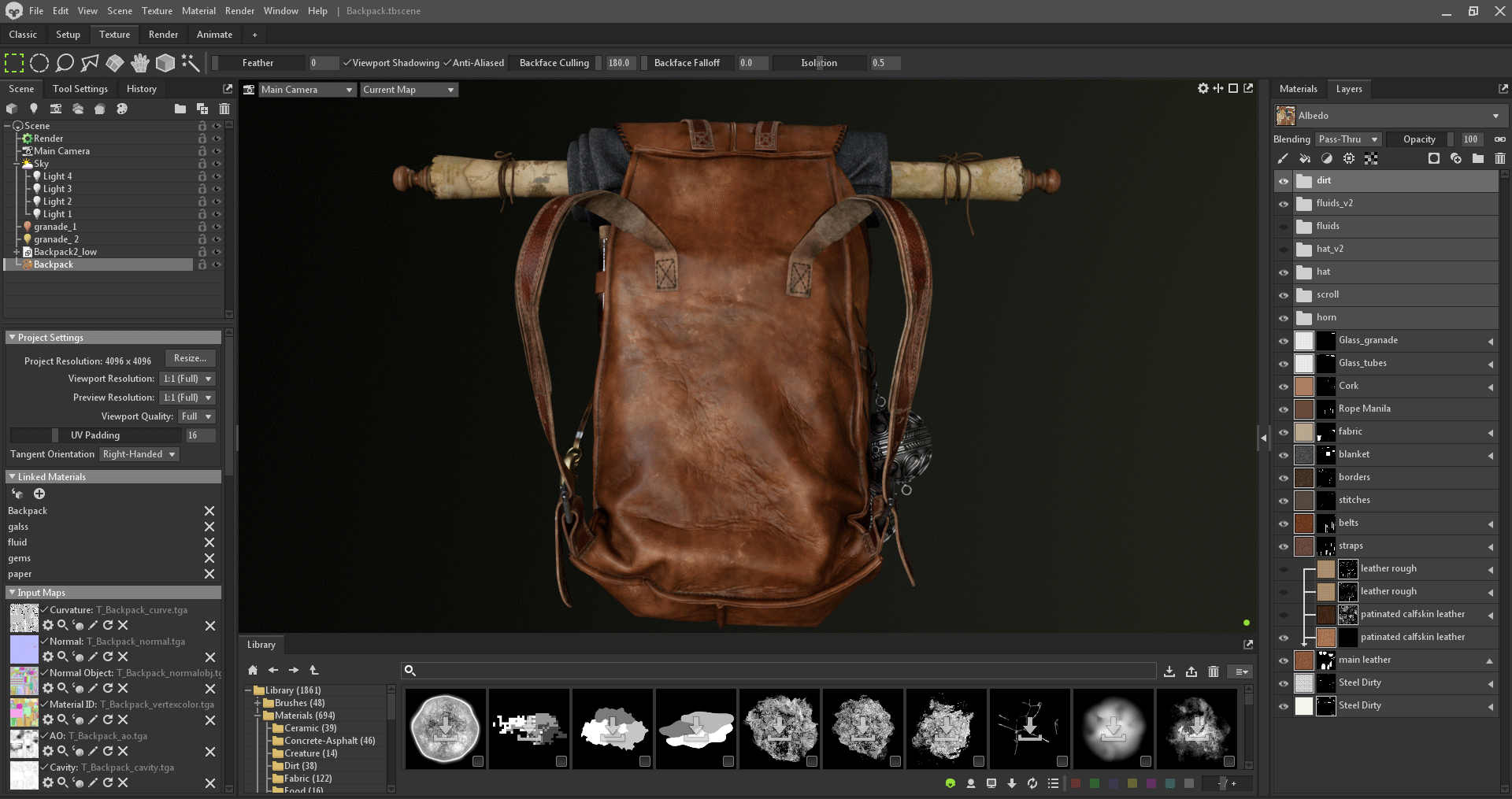The image size is (1512, 799).
Task: Click the Backface Culling button
Action: [554, 63]
